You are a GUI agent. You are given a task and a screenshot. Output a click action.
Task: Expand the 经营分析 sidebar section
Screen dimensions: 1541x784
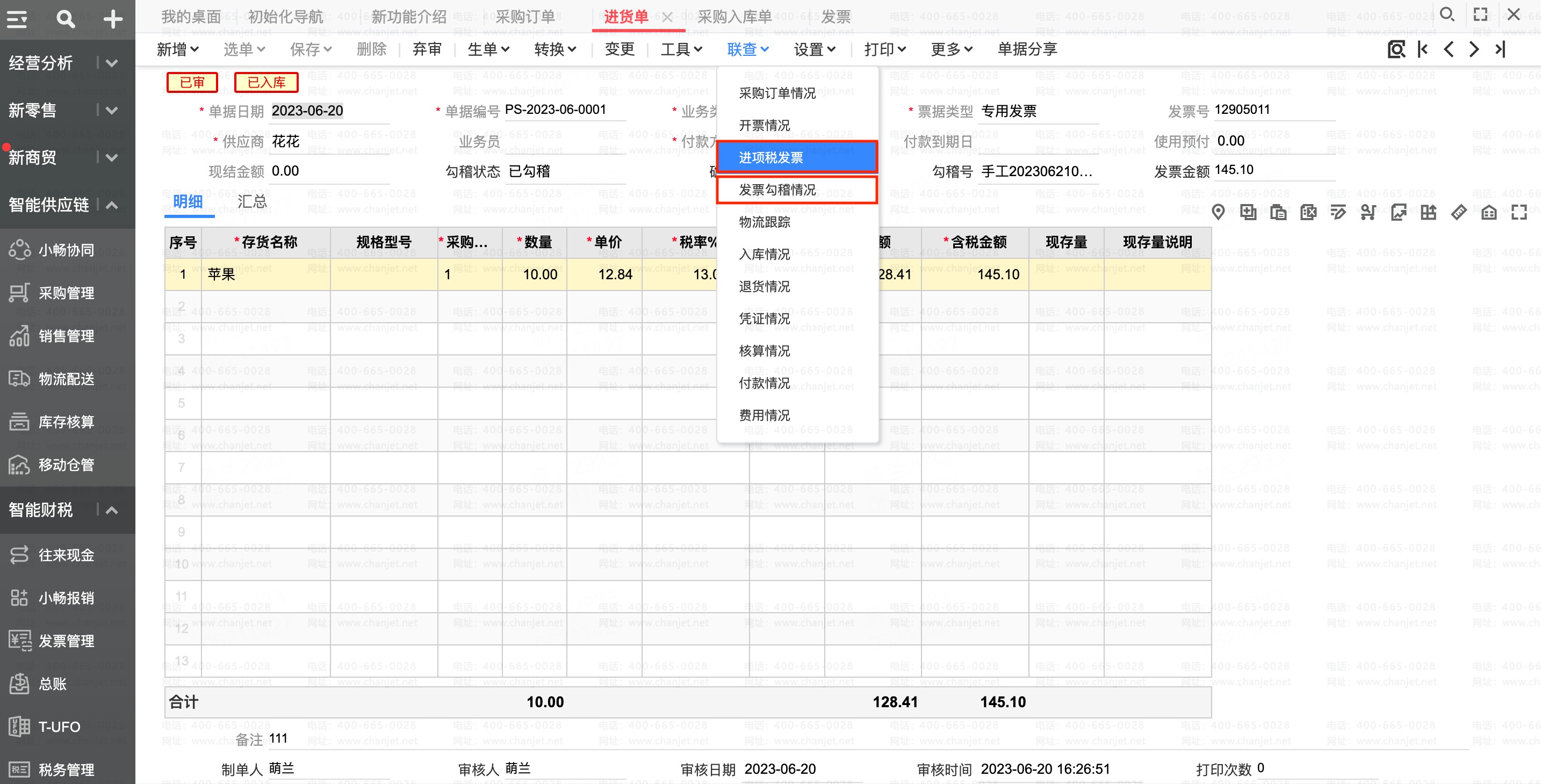pos(112,63)
